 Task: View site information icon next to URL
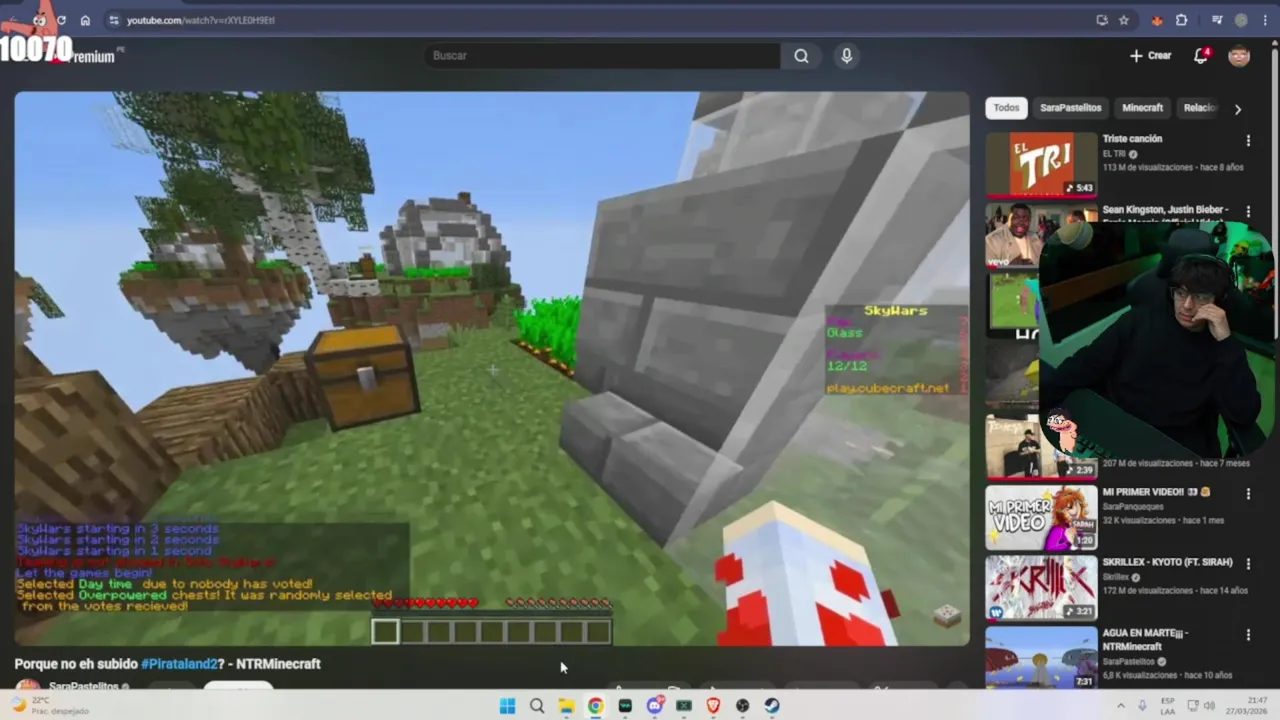click(114, 20)
